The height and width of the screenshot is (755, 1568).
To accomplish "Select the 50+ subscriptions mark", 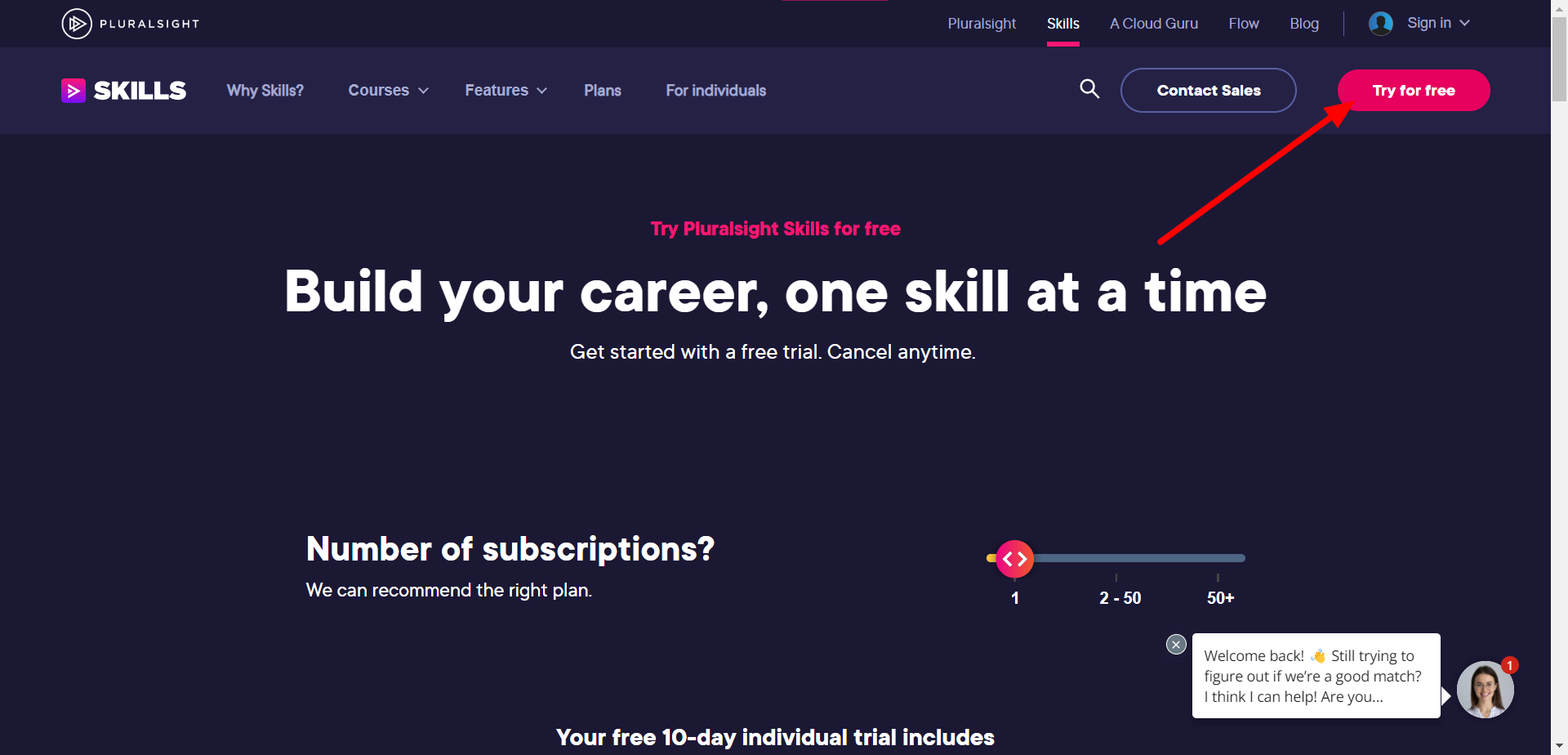I will 1220,598.
